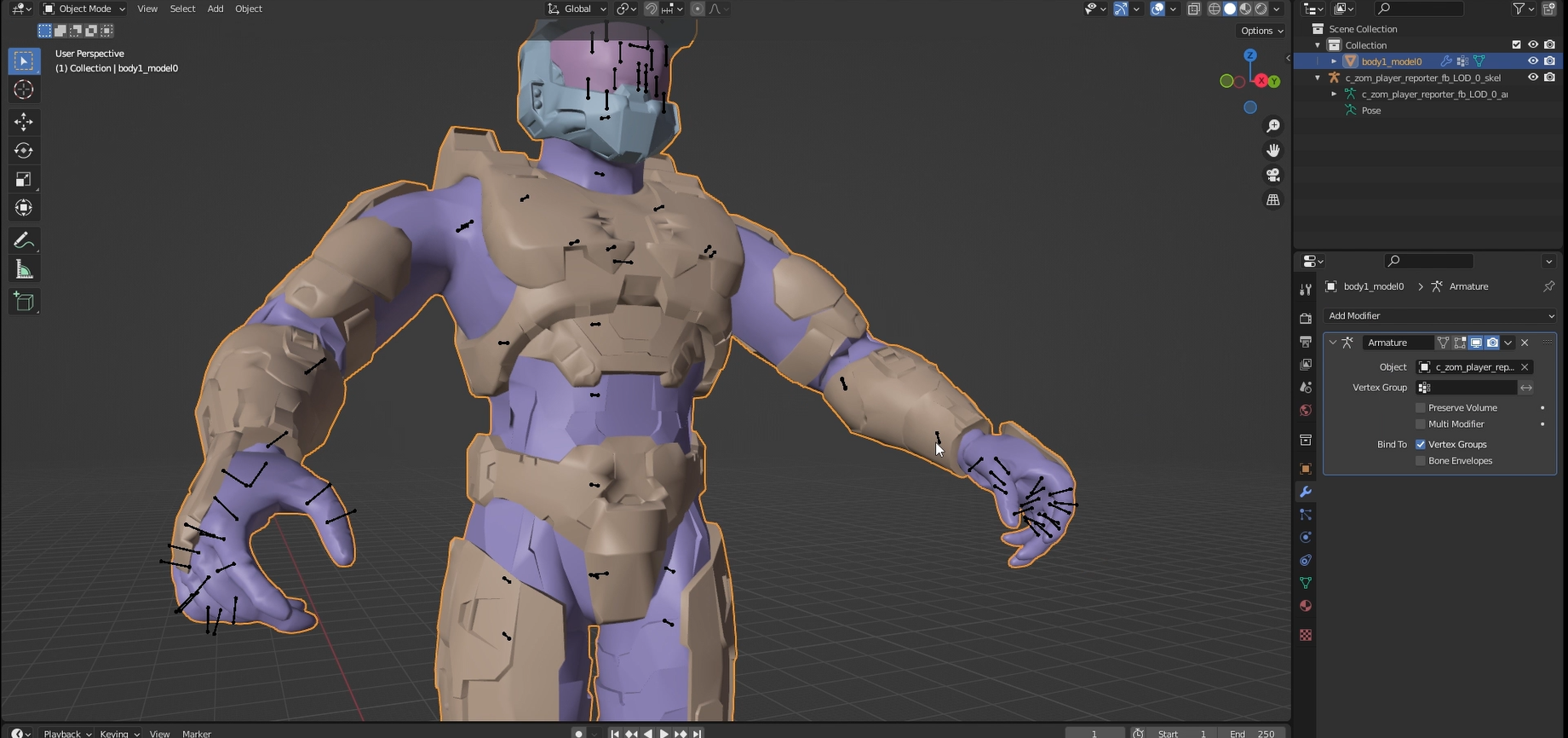1568x738 pixels.
Task: Choose the Annotate pencil tool
Action: 24,241
